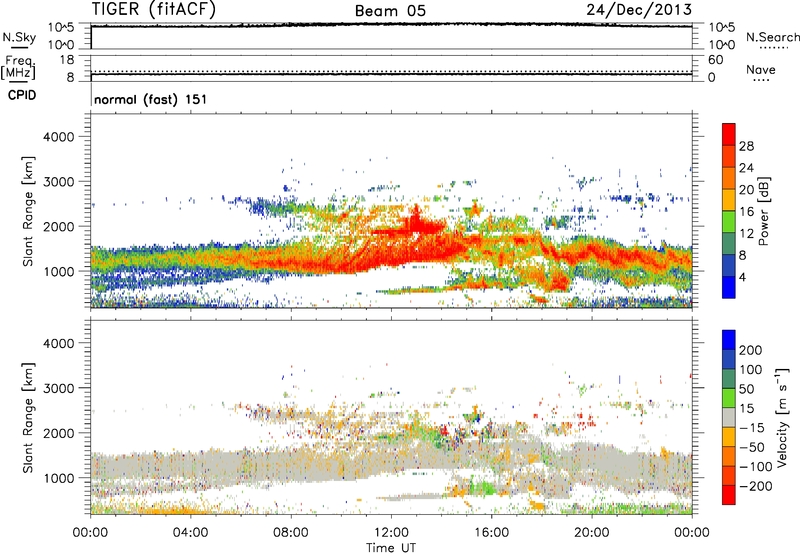800x554 pixels.
Task: Click the "28" label on Power colorbar
Action: [x=746, y=146]
